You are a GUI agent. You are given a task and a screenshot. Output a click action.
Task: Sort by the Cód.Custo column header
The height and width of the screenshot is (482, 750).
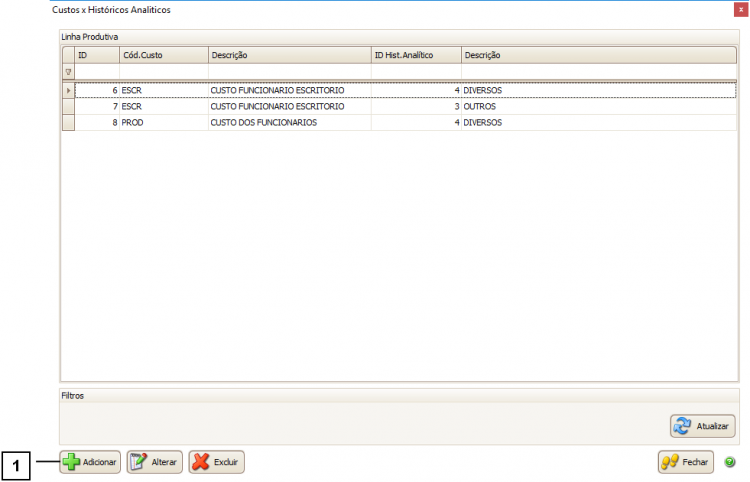[x=163, y=55]
